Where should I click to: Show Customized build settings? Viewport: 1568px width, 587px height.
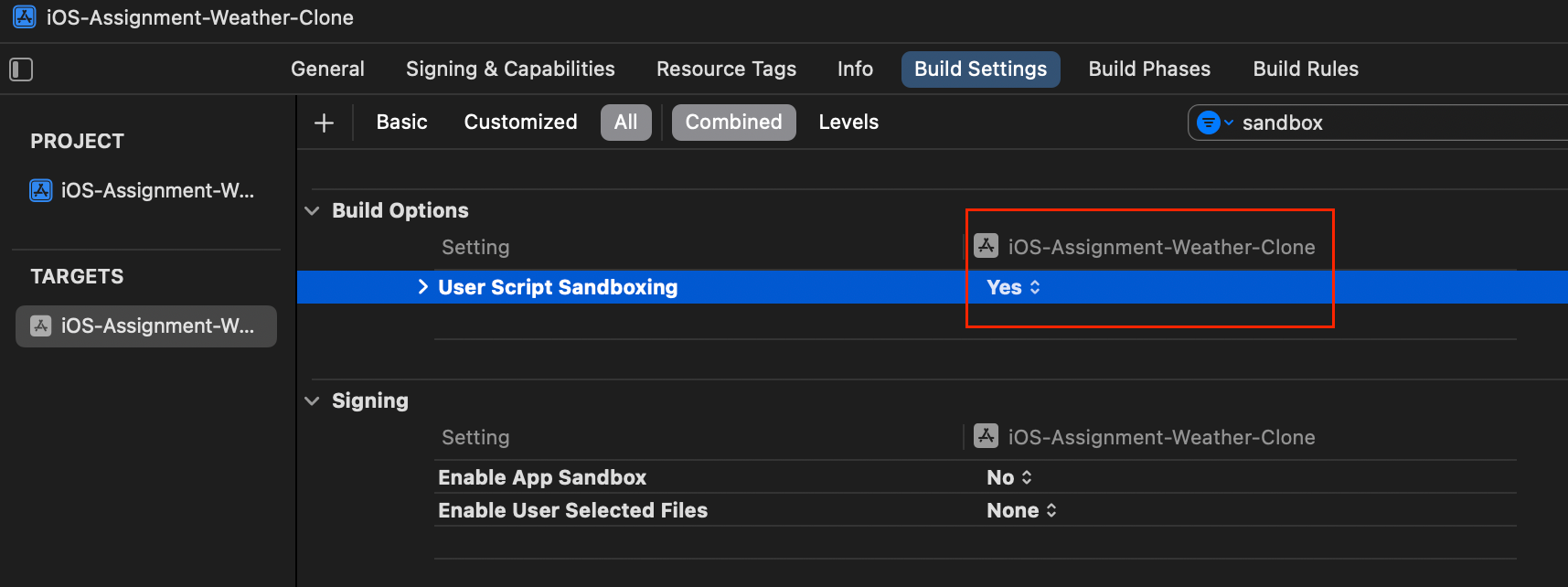point(520,123)
